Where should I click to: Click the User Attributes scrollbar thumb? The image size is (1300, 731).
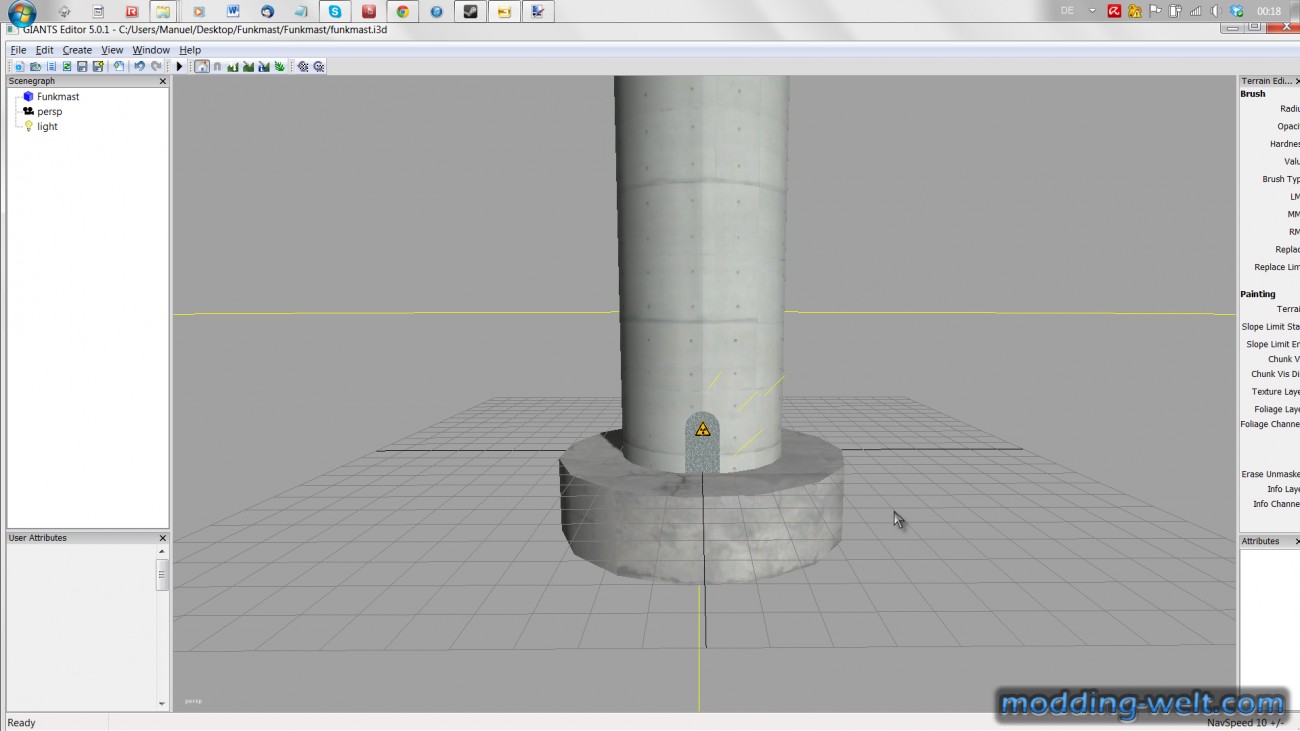pyautogui.click(x=162, y=574)
